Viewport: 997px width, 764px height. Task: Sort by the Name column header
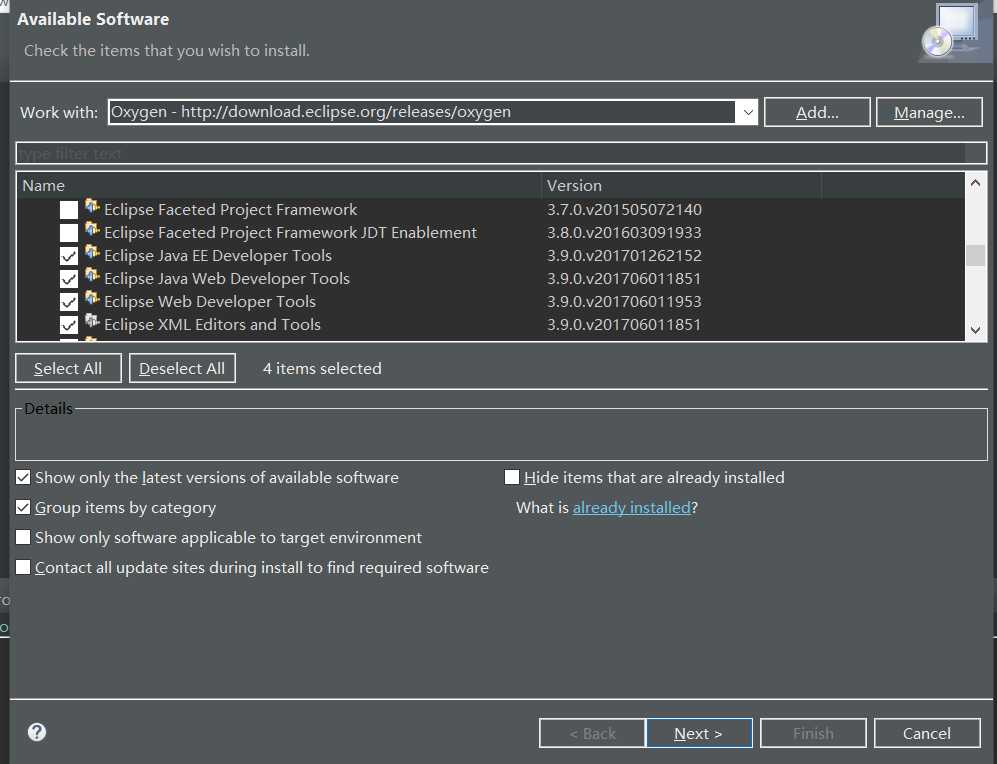point(278,185)
